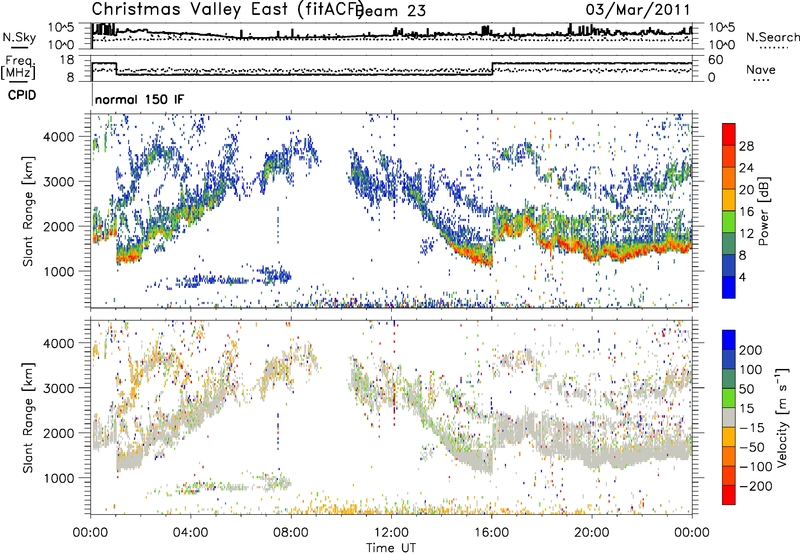Click the normal 150 IF text

(x=139, y=99)
